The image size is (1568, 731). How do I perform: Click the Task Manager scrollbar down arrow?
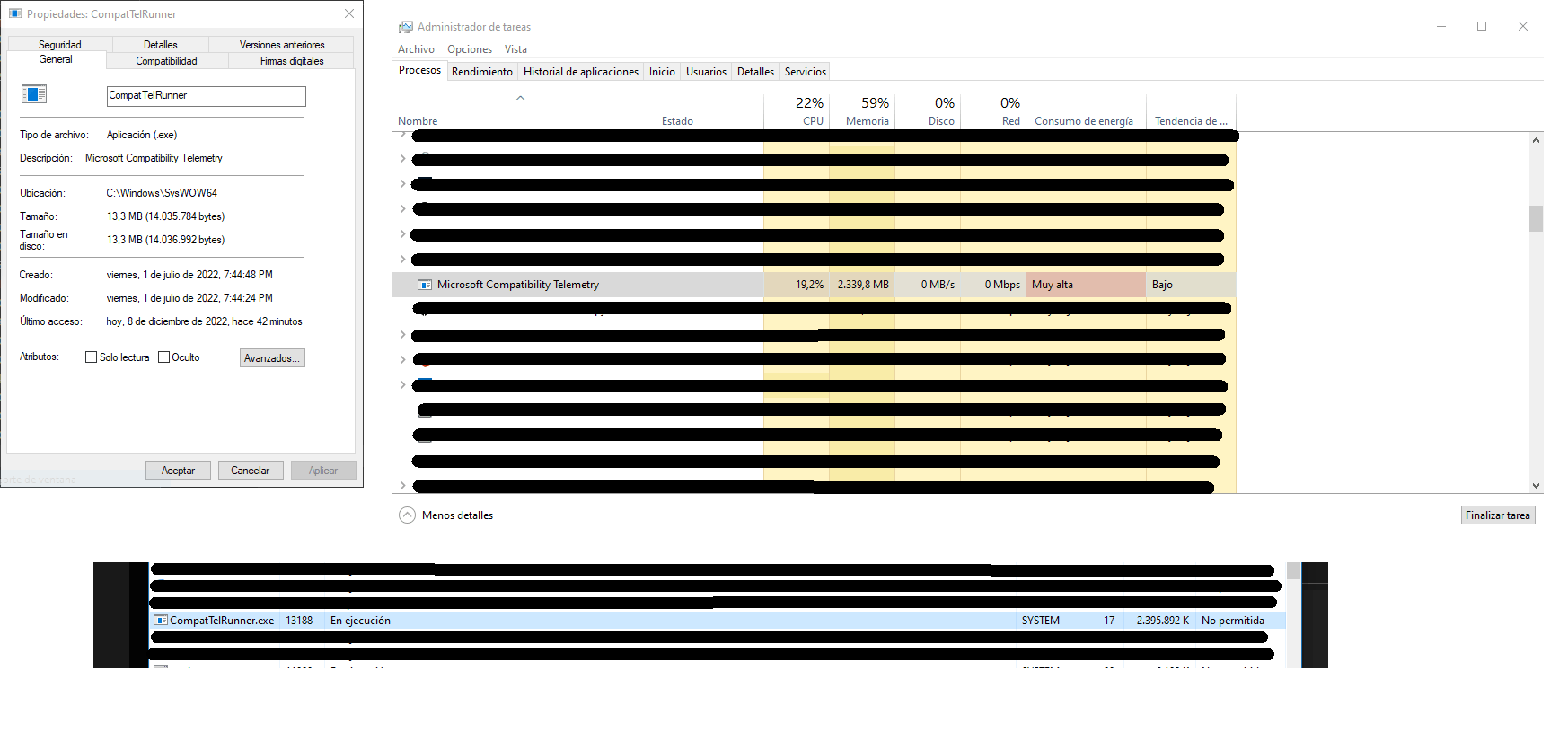click(x=1537, y=486)
